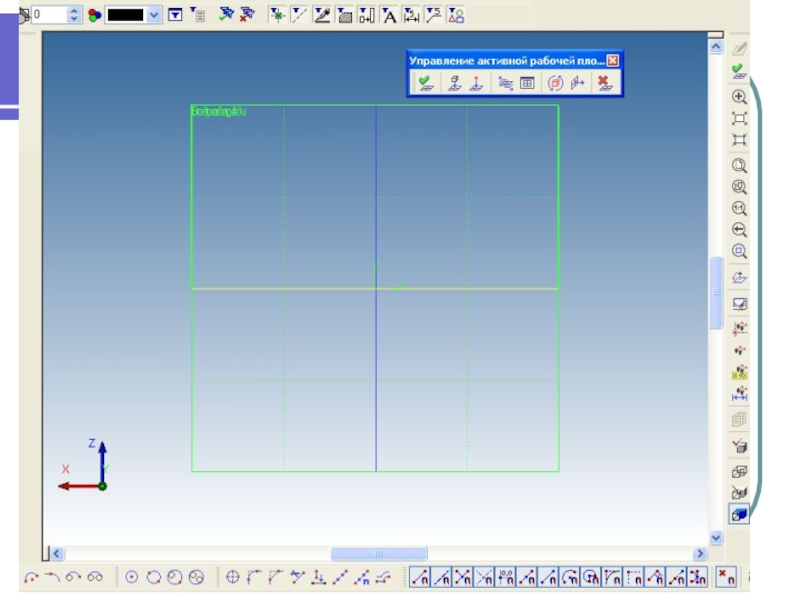Viewport: 800px width, 600px height.
Task: Toggle the crosshair snap in bottom toolbar
Action: (233, 577)
